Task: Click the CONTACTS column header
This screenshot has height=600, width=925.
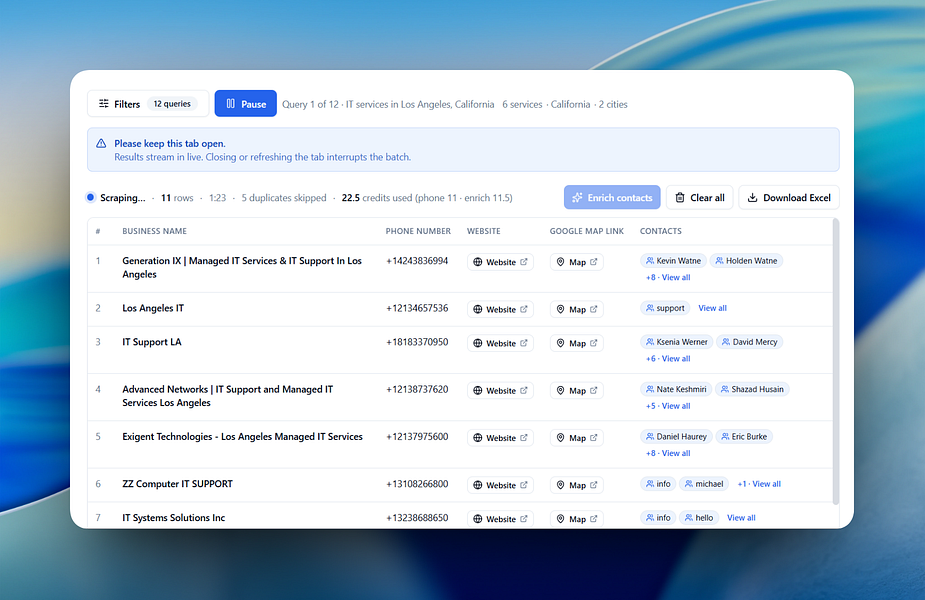Action: 661,231
